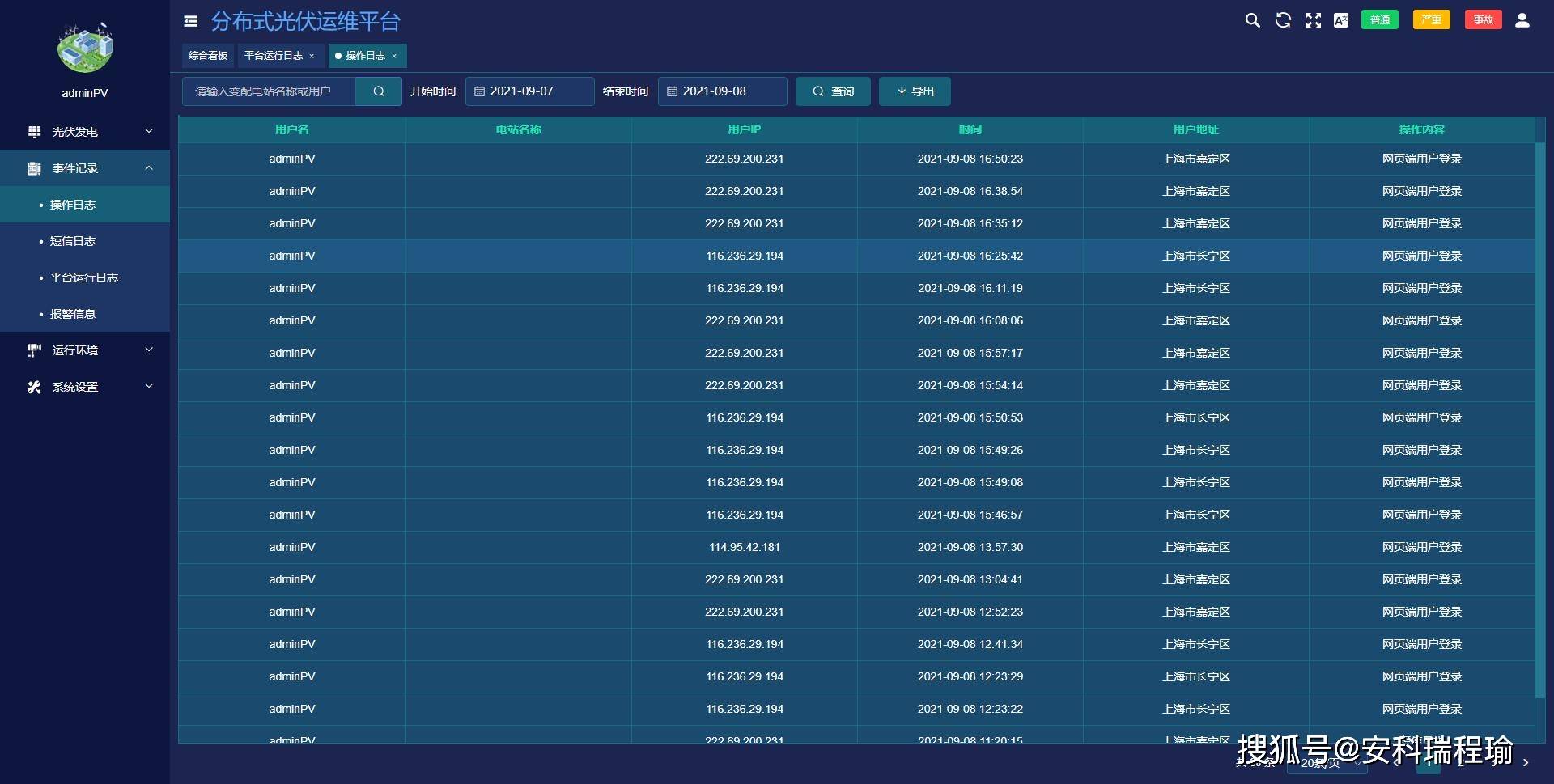This screenshot has width=1554, height=784.
Task: Click the platform logo above adminPV
Action: click(85, 48)
